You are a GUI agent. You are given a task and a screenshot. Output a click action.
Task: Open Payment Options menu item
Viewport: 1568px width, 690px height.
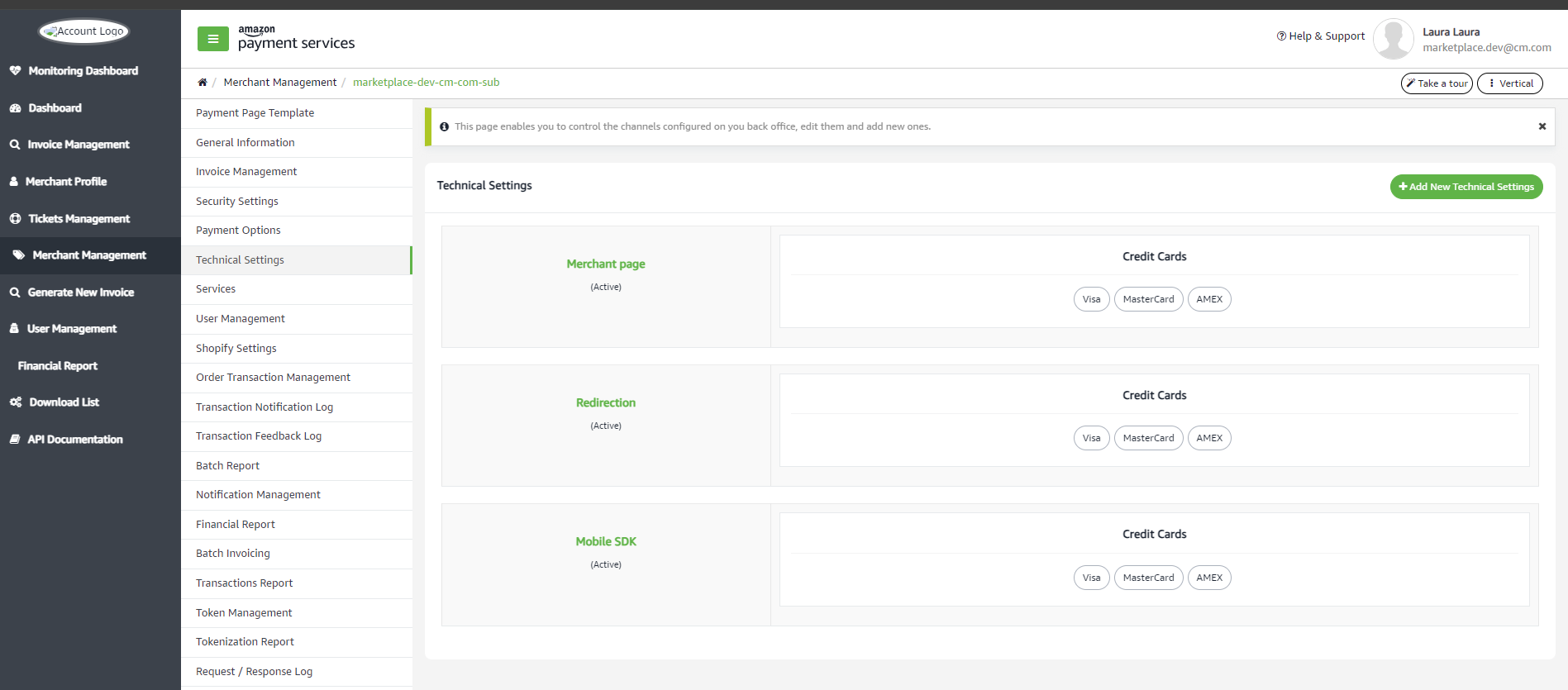(x=297, y=231)
